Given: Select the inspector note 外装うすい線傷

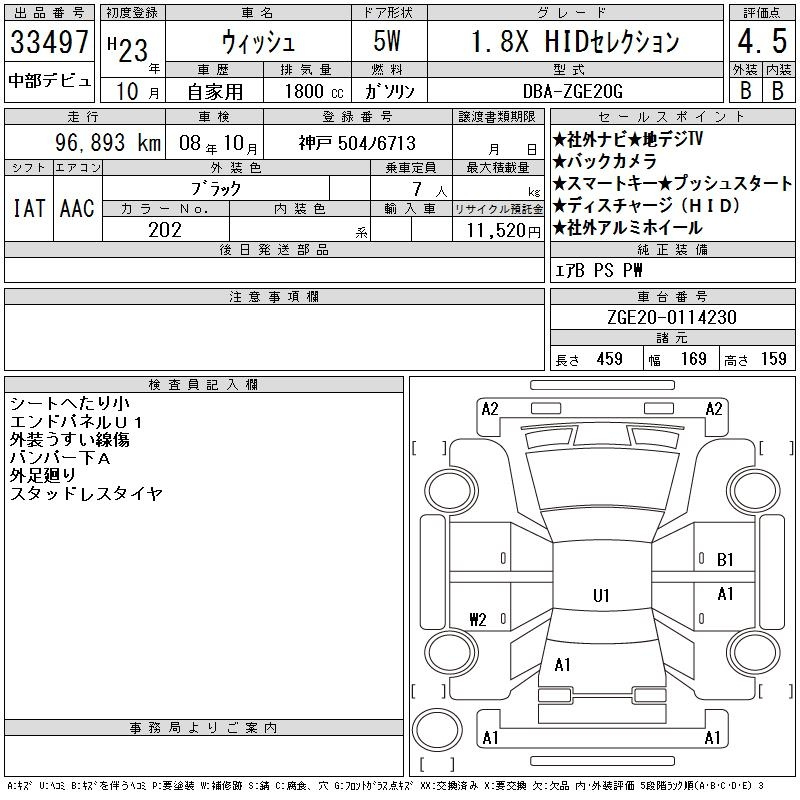Looking at the screenshot, I should [x=70, y=439].
